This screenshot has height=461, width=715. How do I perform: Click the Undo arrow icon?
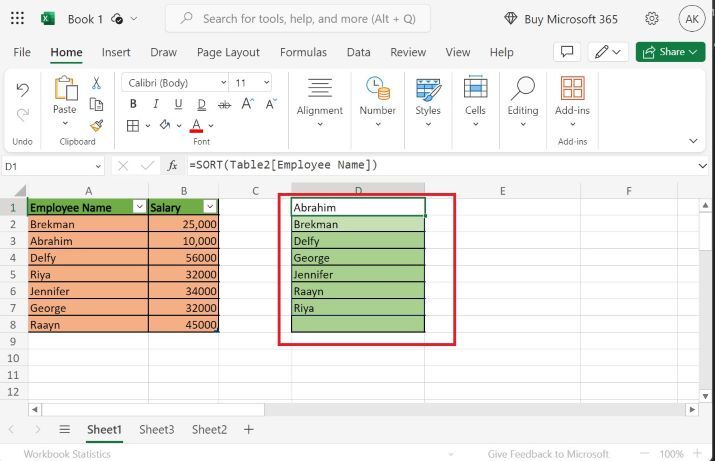click(x=22, y=89)
